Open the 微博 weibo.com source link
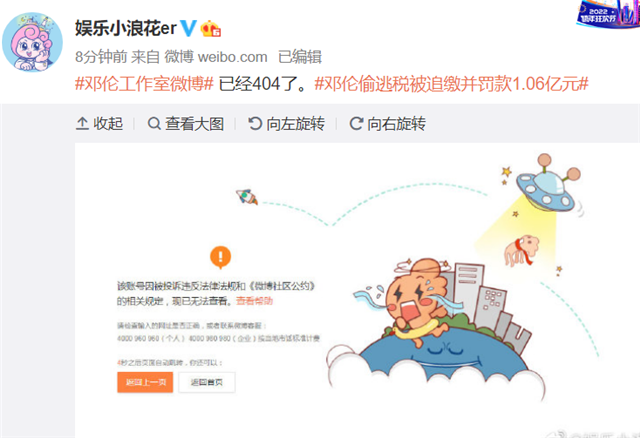640x438 pixels. pos(216,57)
